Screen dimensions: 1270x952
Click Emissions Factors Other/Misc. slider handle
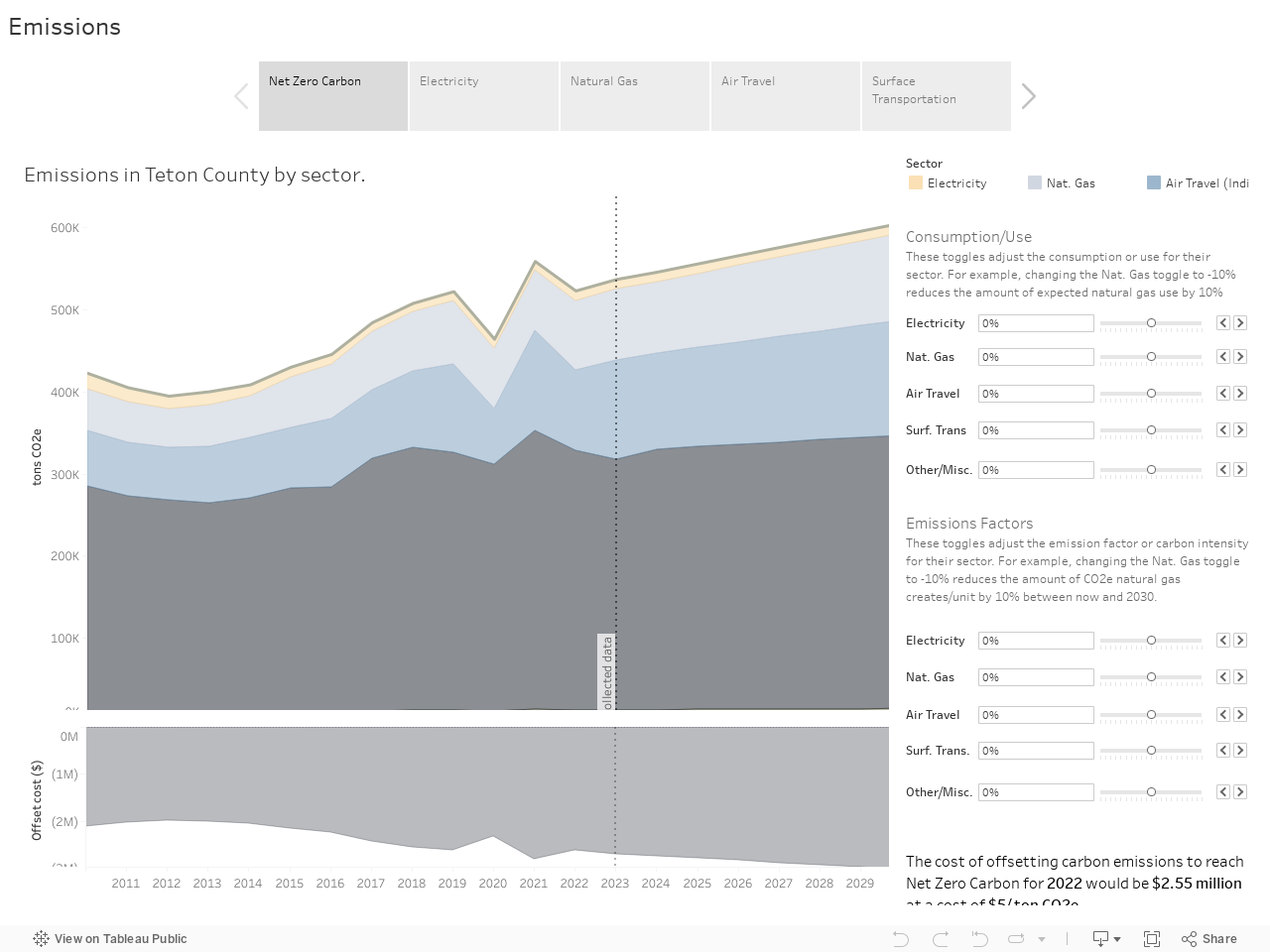point(1151,792)
